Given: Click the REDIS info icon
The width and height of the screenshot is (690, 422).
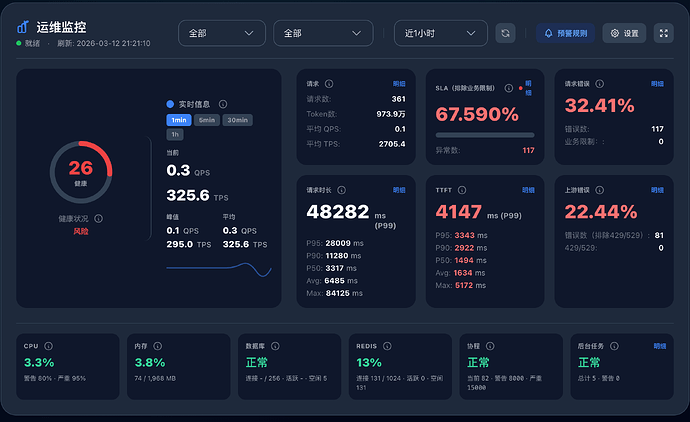Looking at the screenshot, I should (387, 346).
